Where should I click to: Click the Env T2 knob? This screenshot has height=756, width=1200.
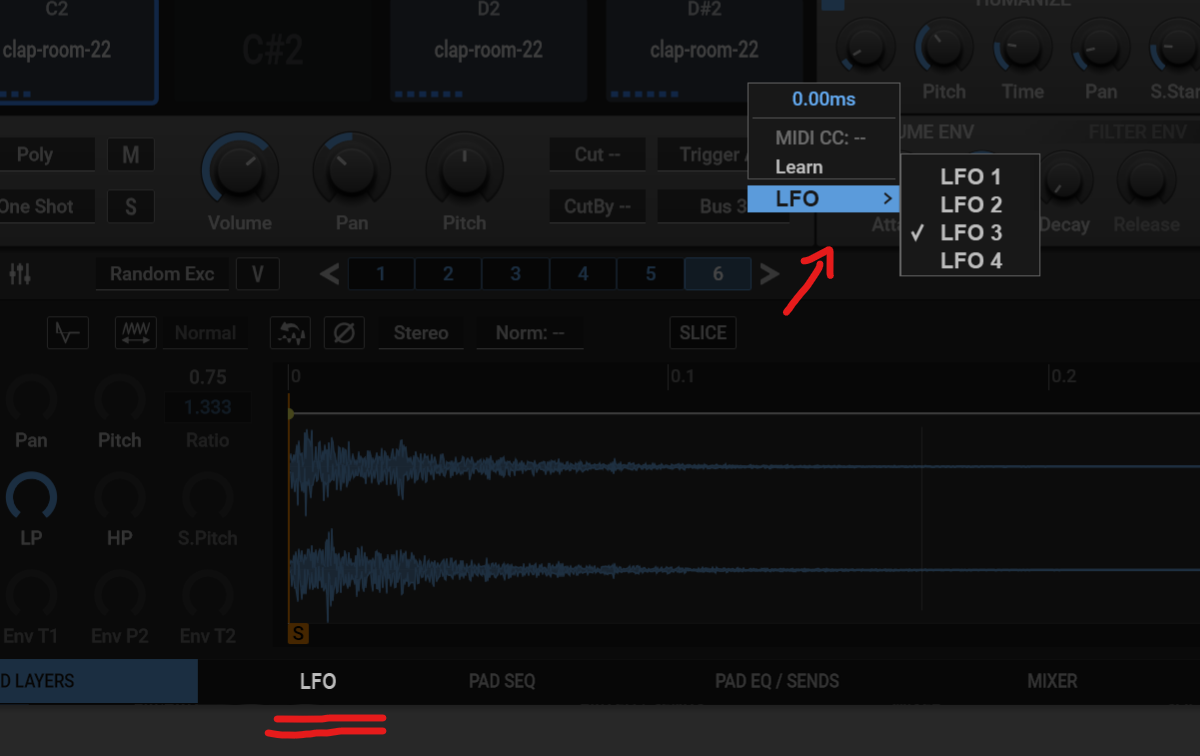click(207, 595)
